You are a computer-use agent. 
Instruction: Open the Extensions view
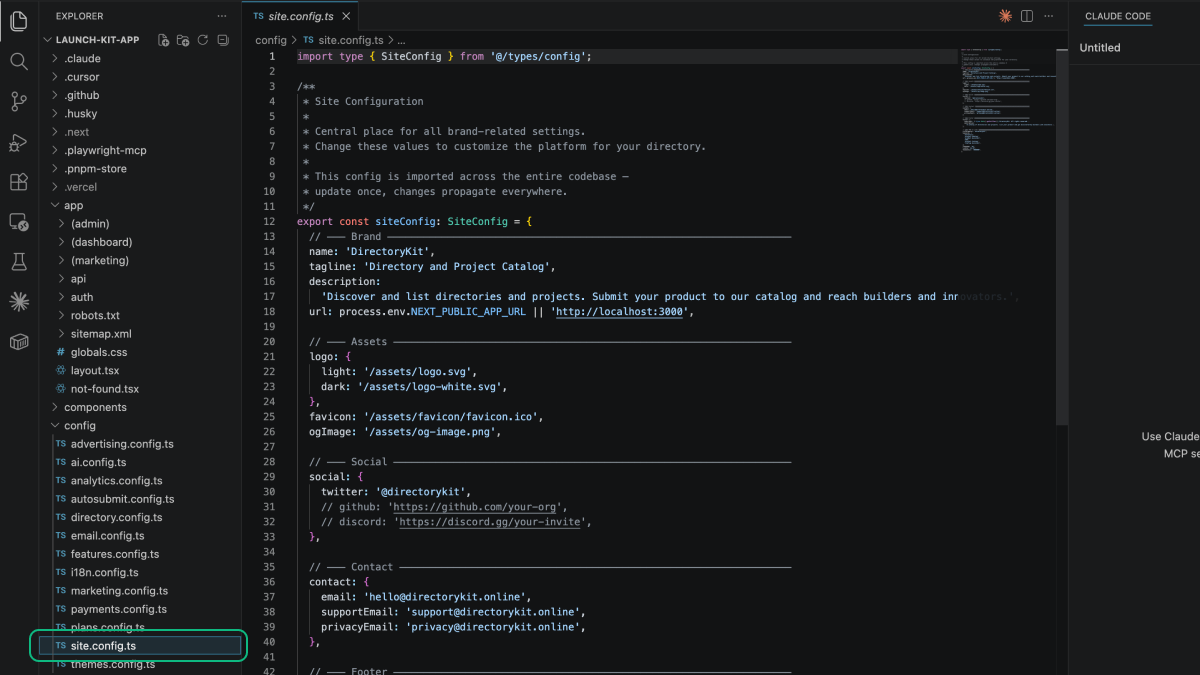coord(18,182)
